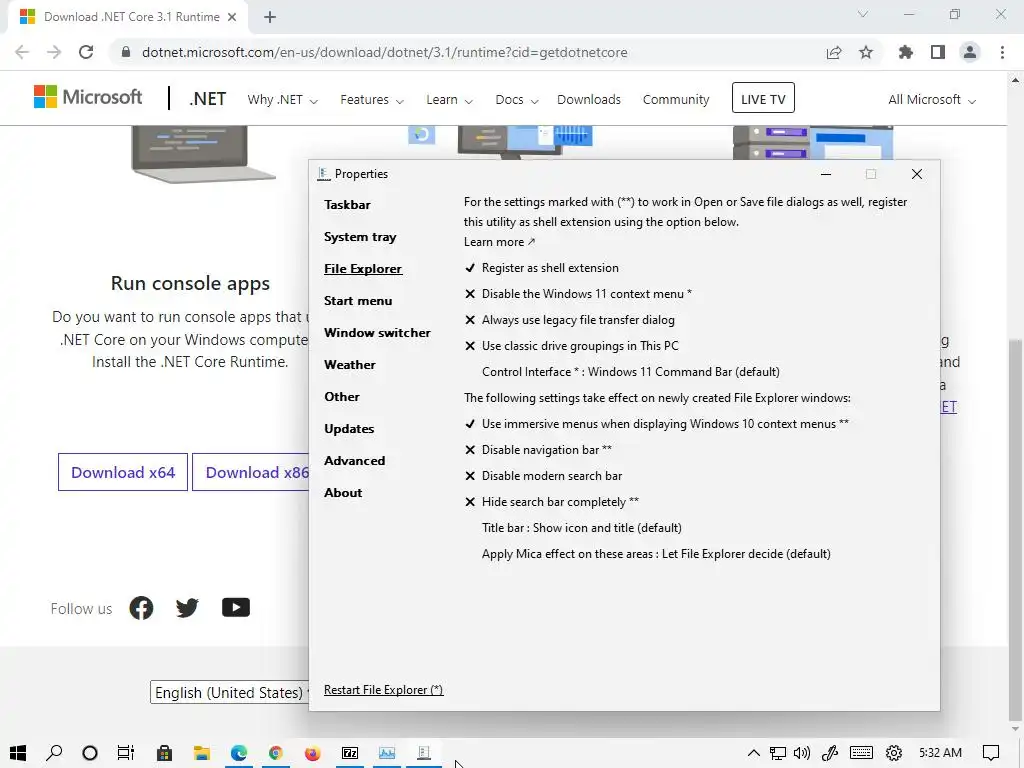This screenshot has height=768, width=1024.
Task: Toggle Disable the Windows 11 context menu
Action: pyautogui.click(x=578, y=294)
